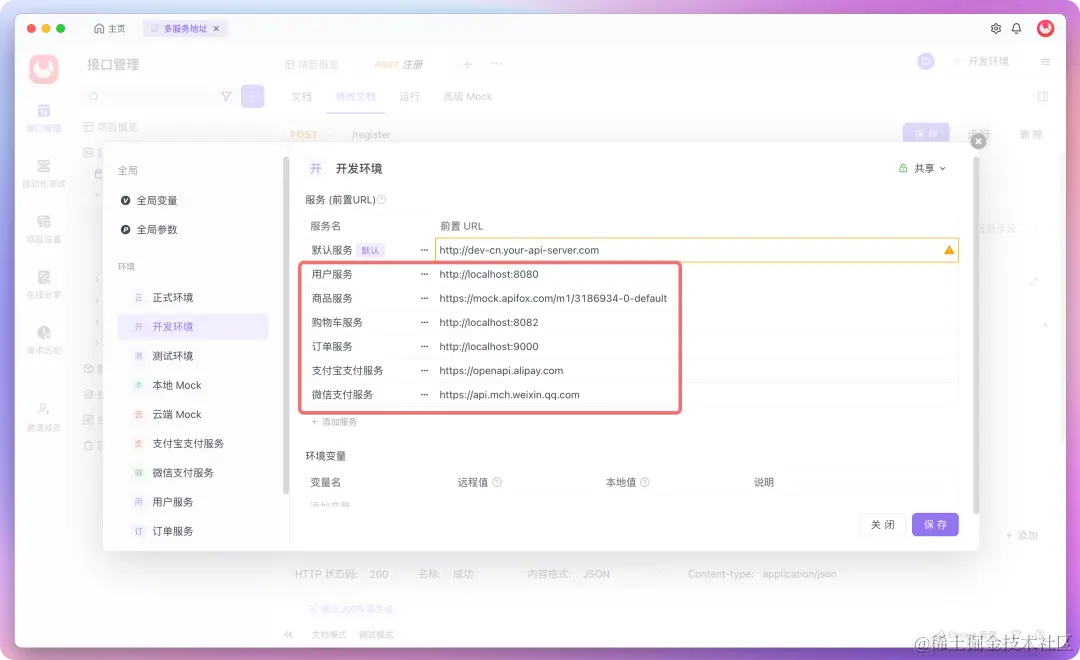Open the 全局参数 global parameters page

pyautogui.click(x=149, y=229)
